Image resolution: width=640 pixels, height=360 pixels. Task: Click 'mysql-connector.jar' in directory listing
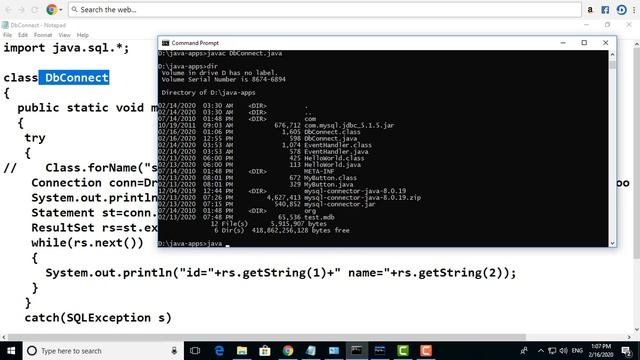click(340, 204)
